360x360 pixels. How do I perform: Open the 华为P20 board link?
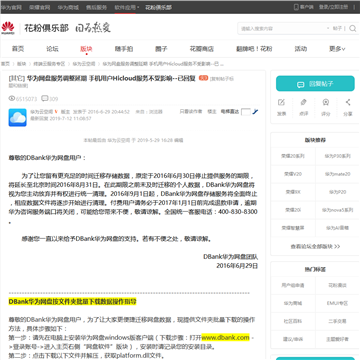pos(338,192)
